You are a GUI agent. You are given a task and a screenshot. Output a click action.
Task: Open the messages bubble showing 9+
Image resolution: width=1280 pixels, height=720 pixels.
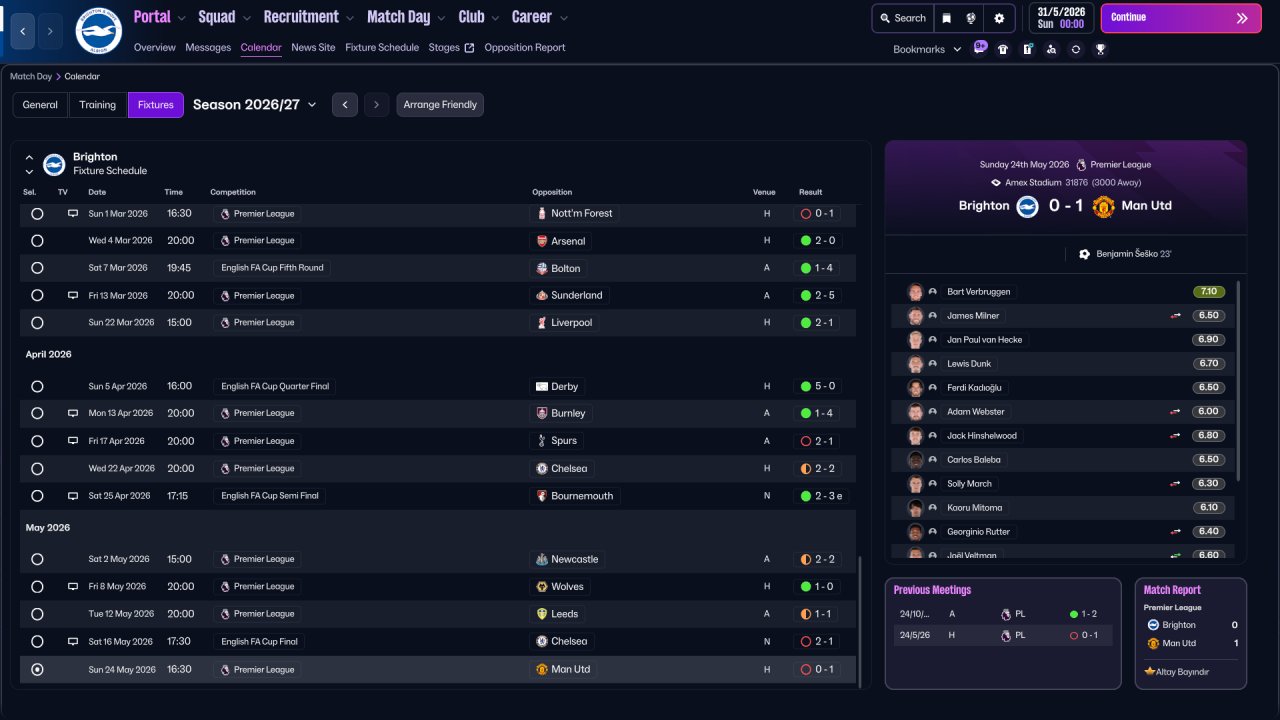(x=979, y=48)
